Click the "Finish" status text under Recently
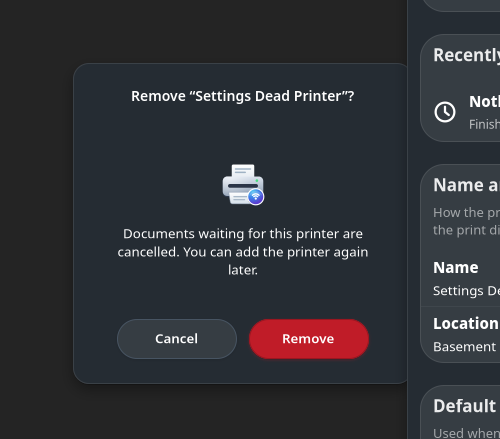 pos(484,124)
